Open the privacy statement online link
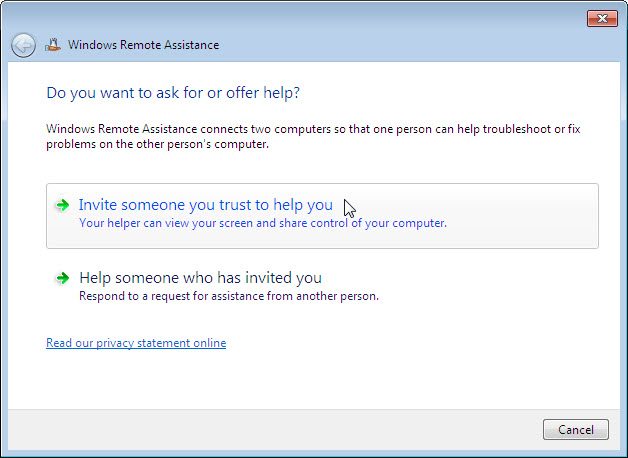This screenshot has height=458, width=628. (x=136, y=343)
